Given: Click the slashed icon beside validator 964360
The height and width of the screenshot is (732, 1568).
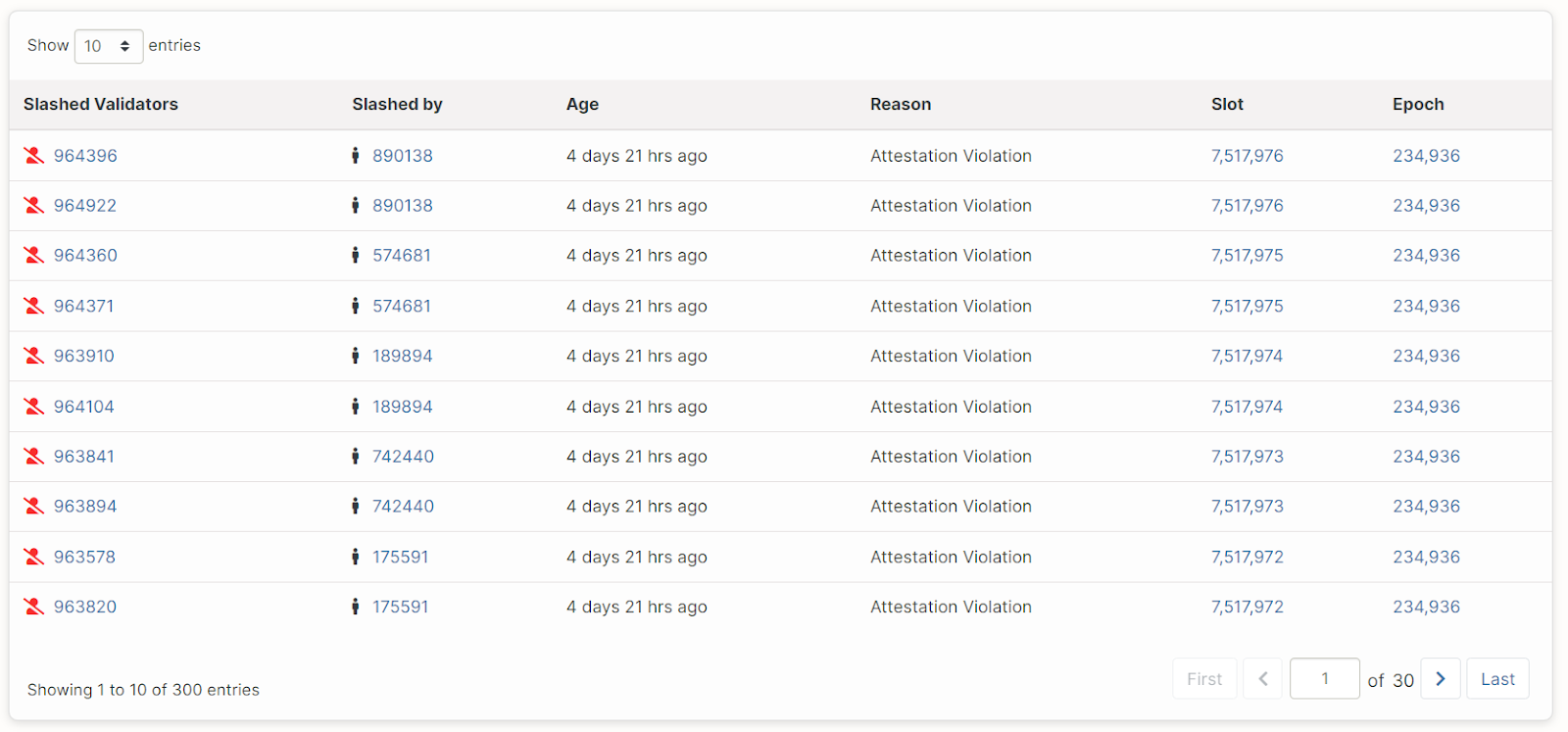Looking at the screenshot, I should click(x=34, y=256).
